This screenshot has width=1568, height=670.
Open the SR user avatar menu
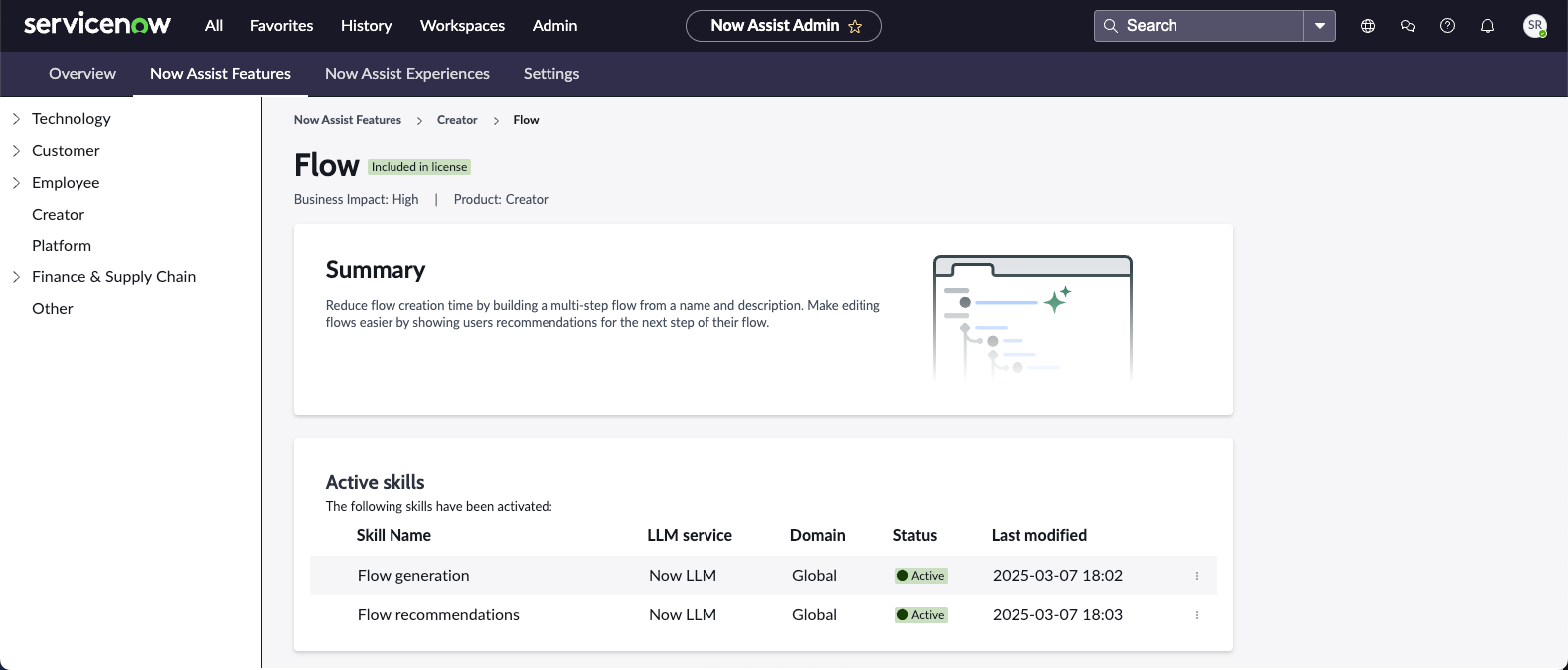point(1535,26)
